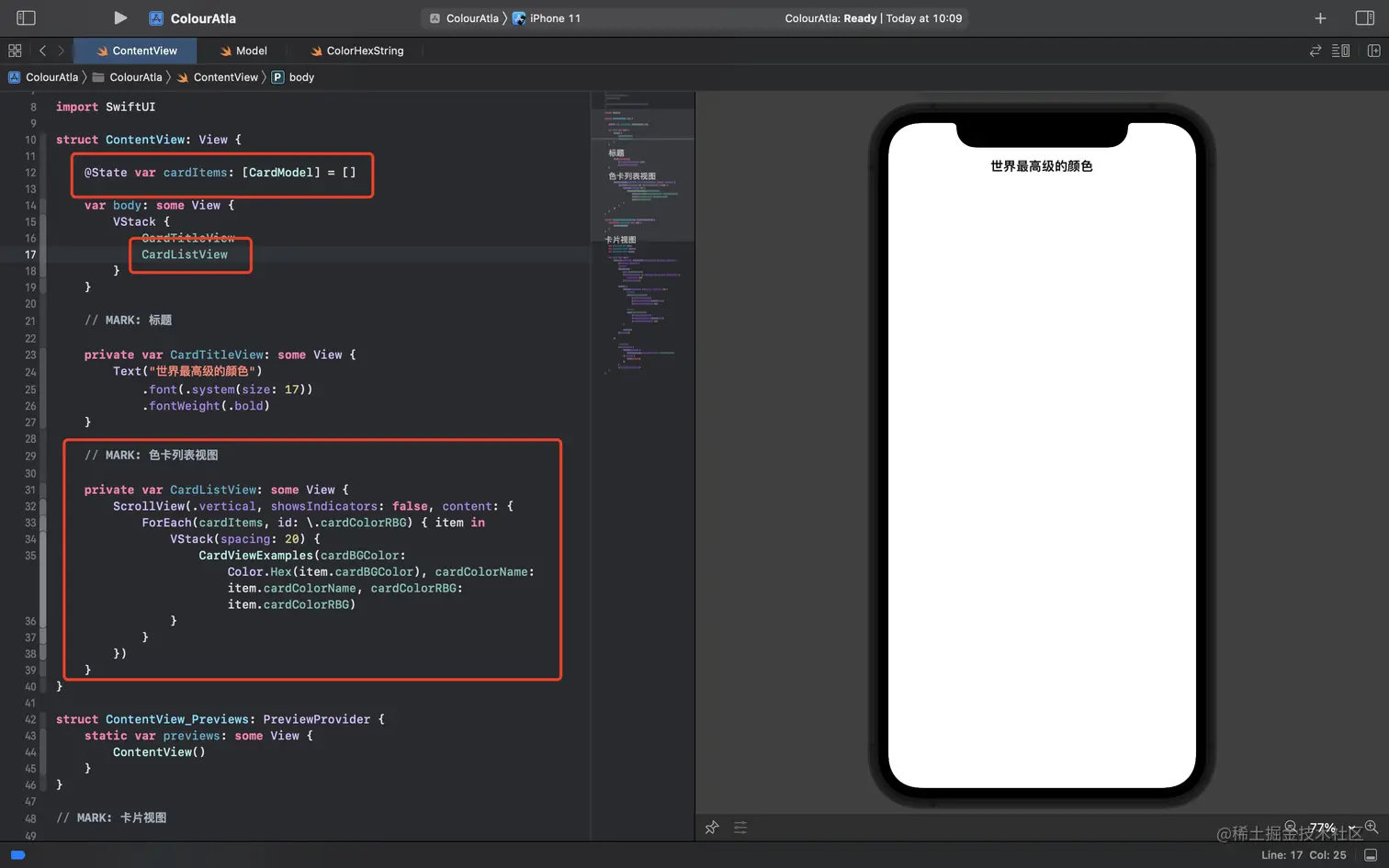Switch to the Model tab
The image size is (1389, 868).
tap(243, 51)
